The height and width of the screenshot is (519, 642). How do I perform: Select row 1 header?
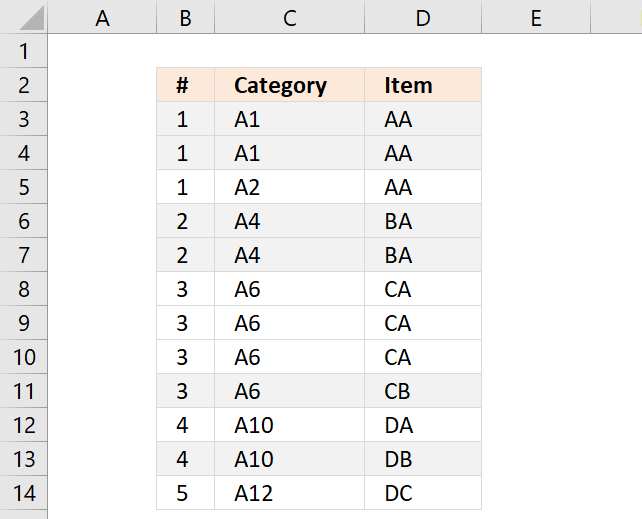pyautogui.click(x=24, y=51)
